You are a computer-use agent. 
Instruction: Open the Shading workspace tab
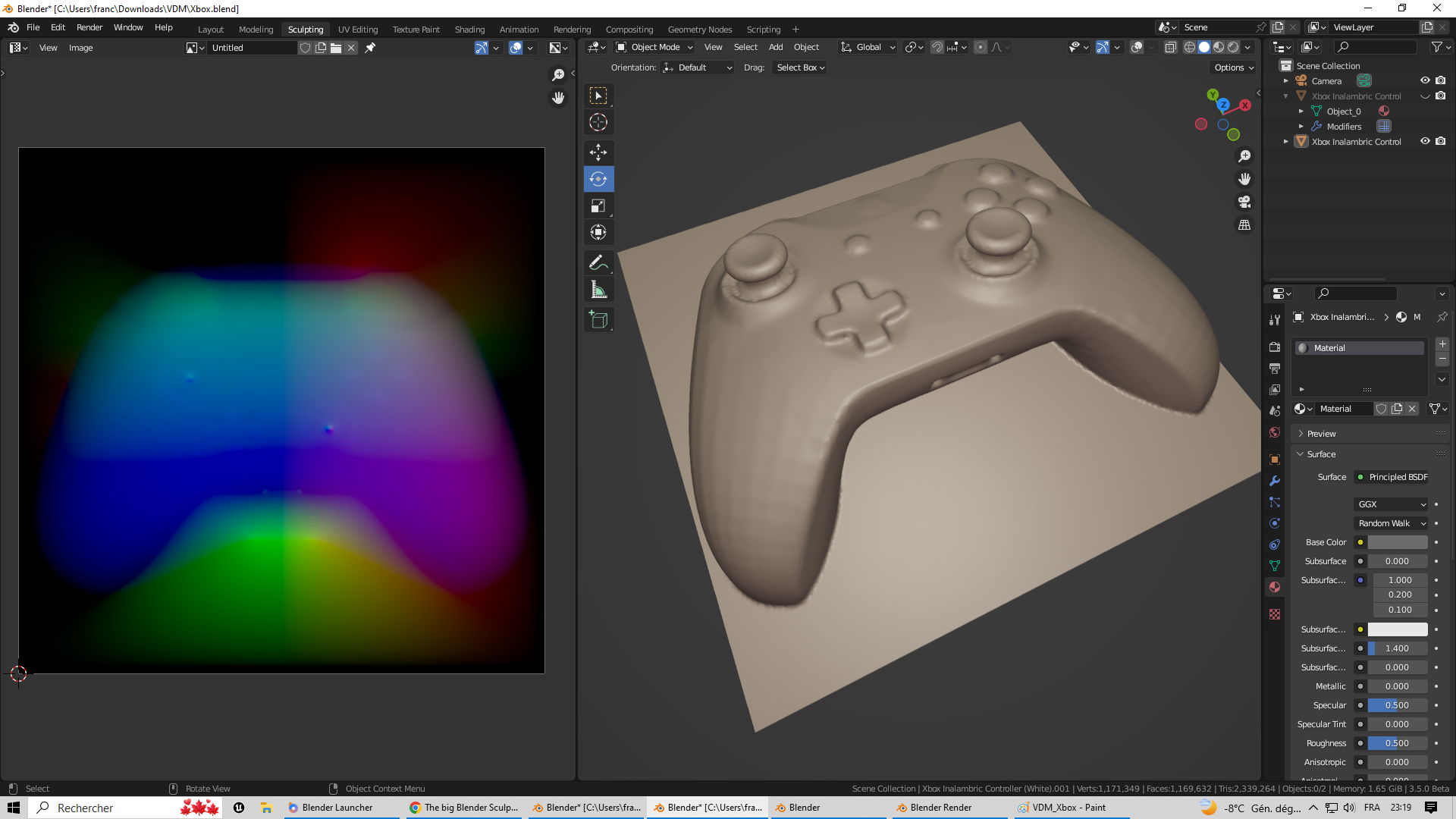469,29
